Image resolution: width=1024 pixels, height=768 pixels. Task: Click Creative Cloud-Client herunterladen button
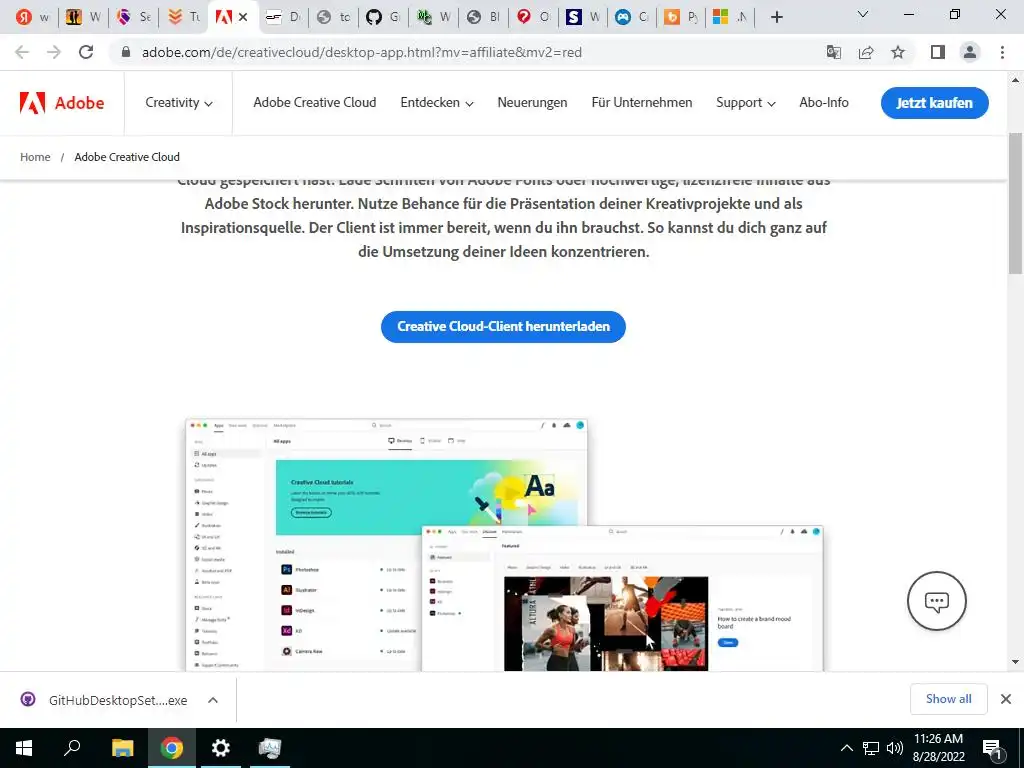pyautogui.click(x=504, y=327)
